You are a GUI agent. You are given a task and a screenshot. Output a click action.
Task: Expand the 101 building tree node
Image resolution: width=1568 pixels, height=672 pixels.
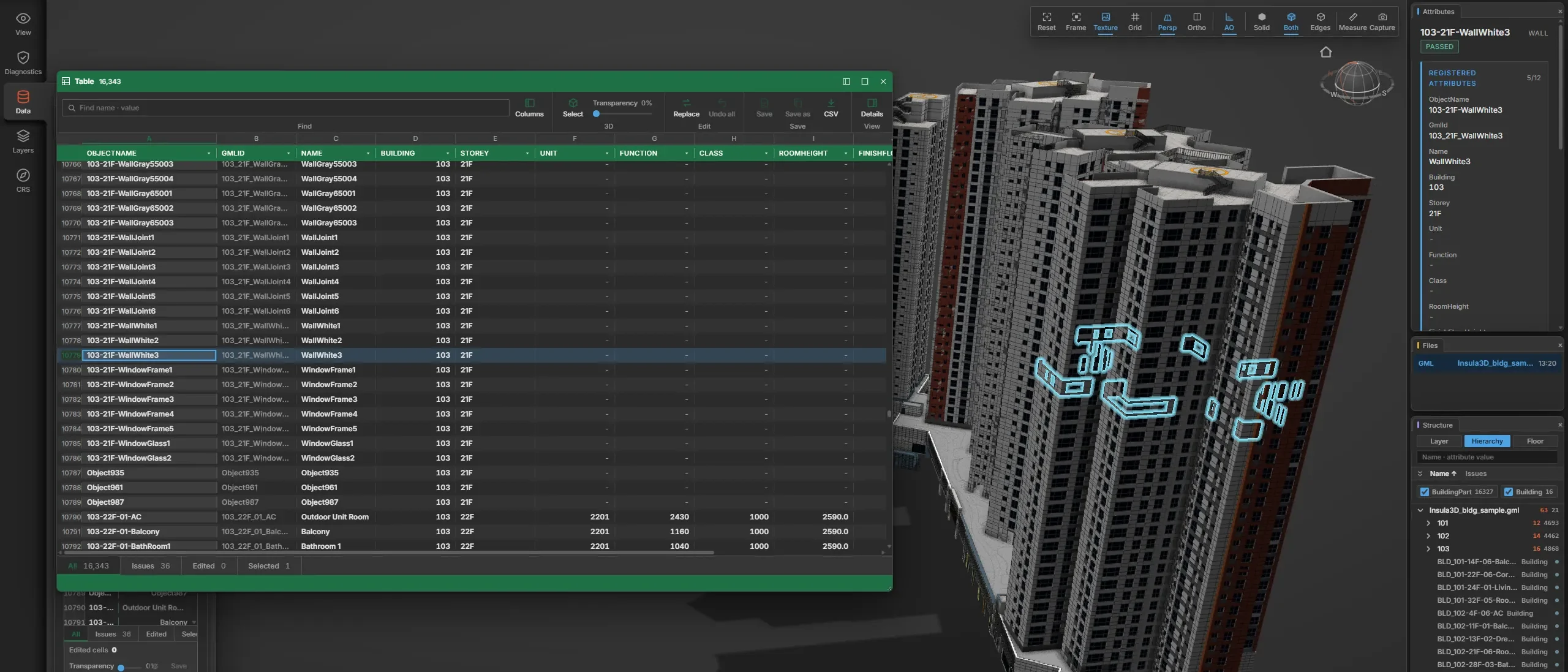[x=1428, y=523]
